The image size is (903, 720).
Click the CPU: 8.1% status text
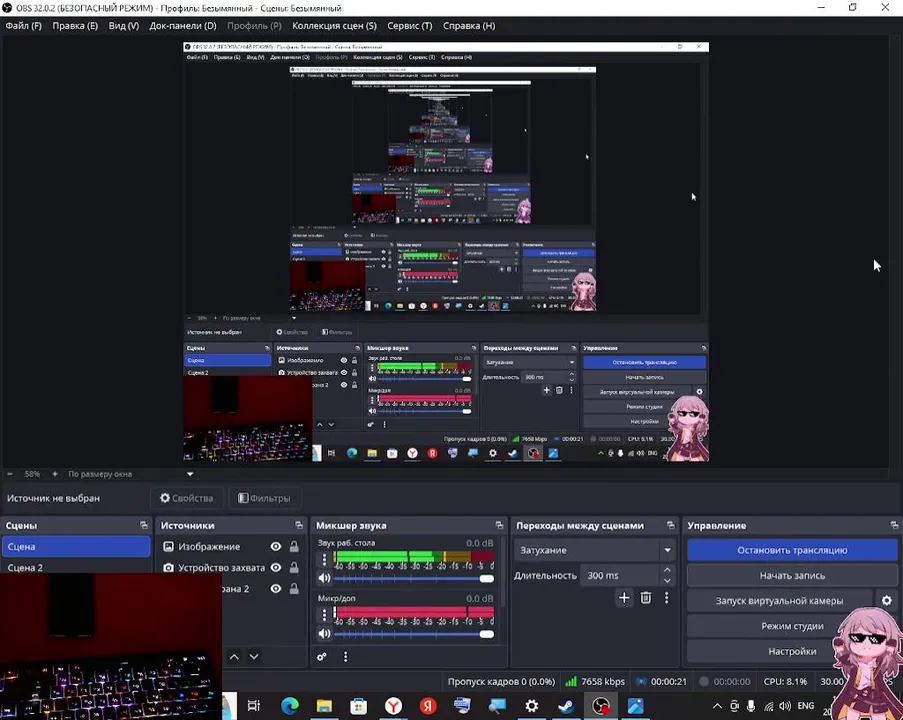784,681
